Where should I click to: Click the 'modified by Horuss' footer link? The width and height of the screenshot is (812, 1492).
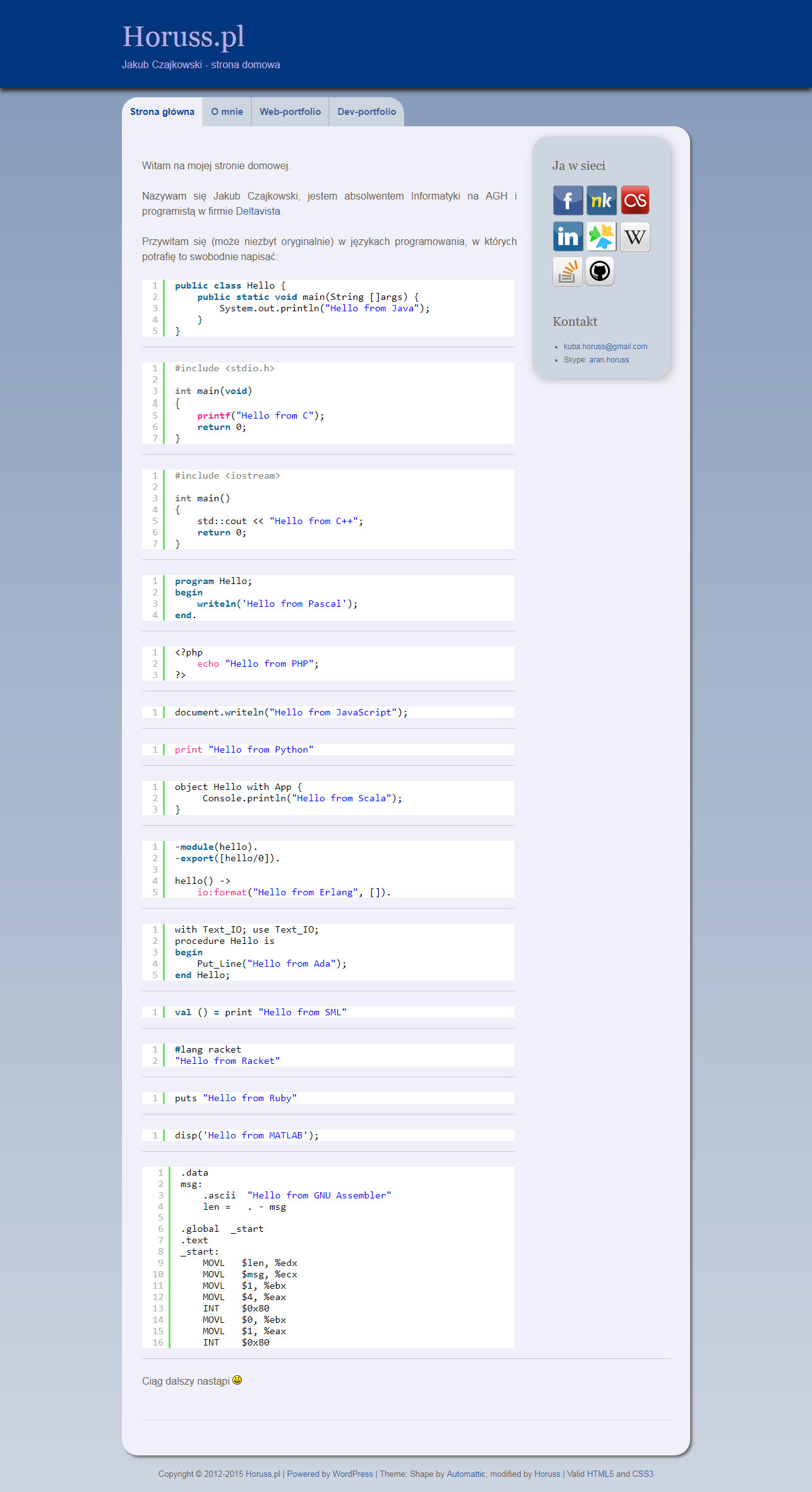point(547,1474)
